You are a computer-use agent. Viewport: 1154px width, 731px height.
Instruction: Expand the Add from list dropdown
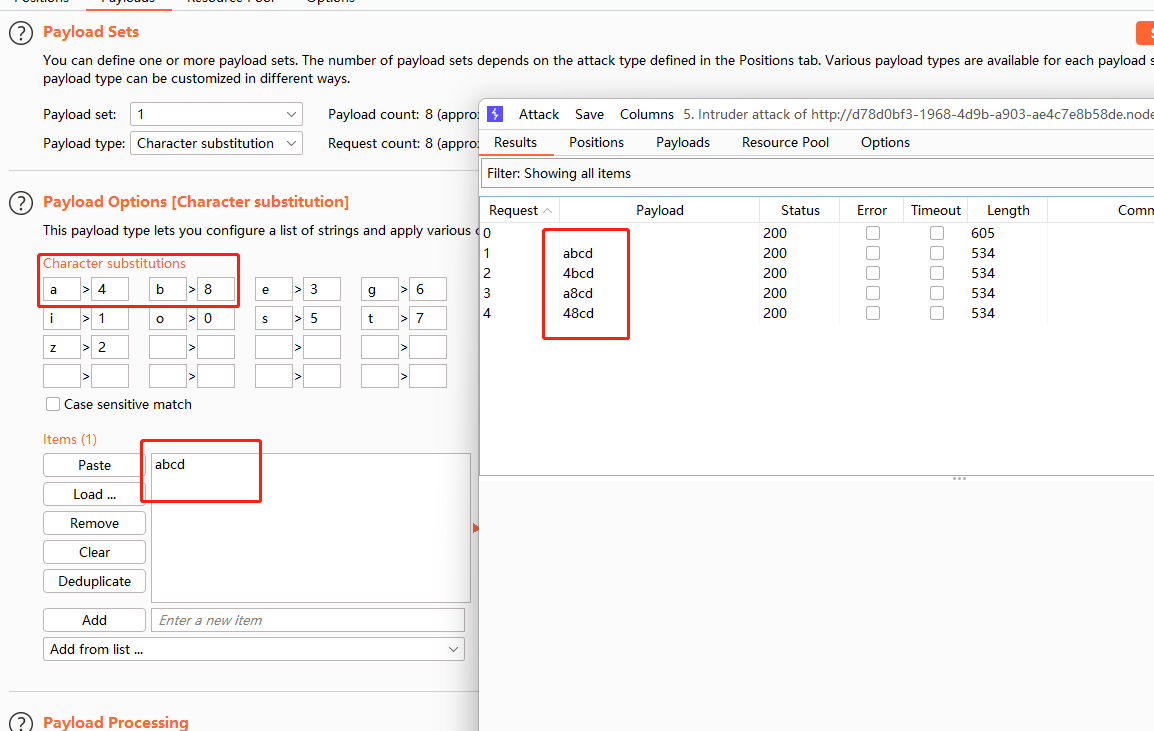point(254,649)
